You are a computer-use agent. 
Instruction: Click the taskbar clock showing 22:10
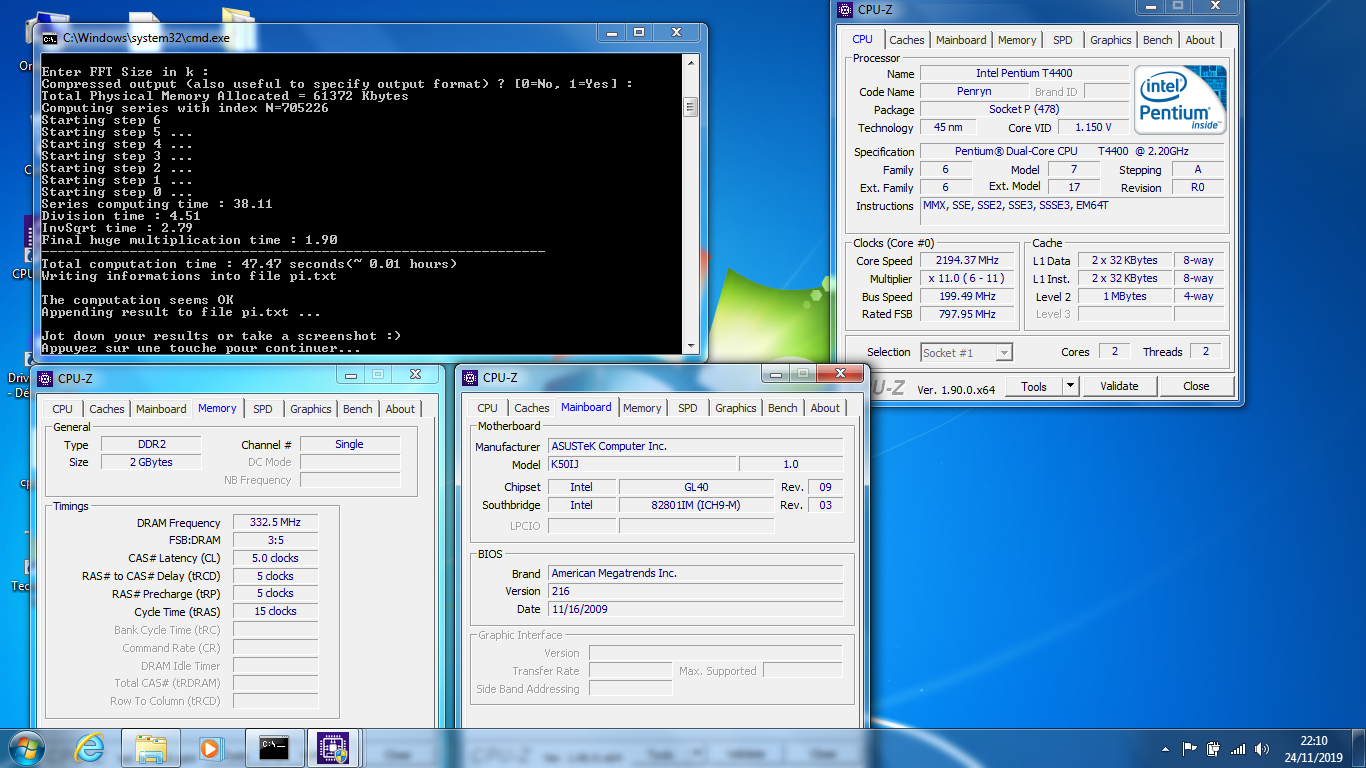pyautogui.click(x=1314, y=748)
